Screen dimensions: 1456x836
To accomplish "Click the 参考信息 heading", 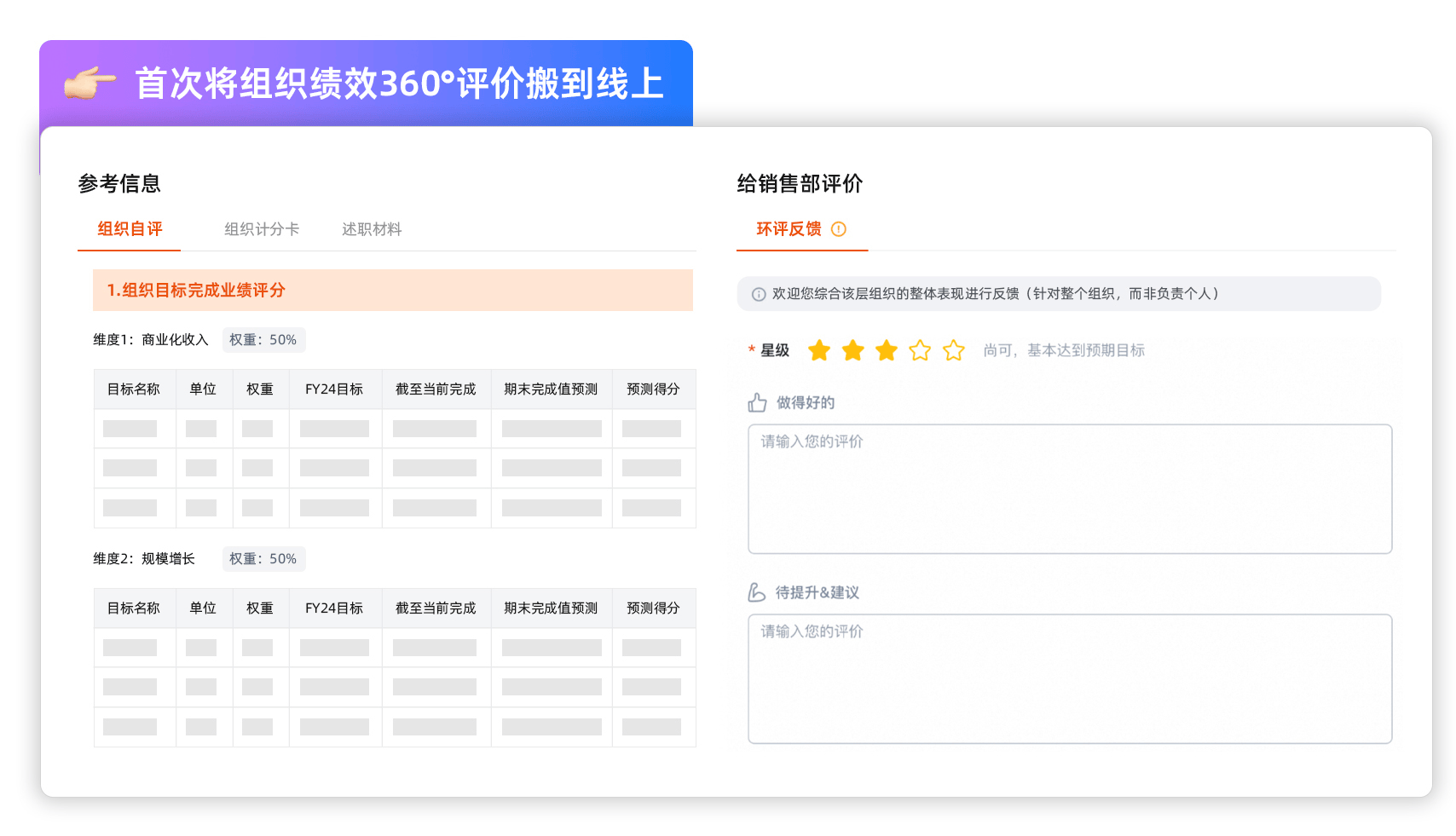I will coord(119,183).
